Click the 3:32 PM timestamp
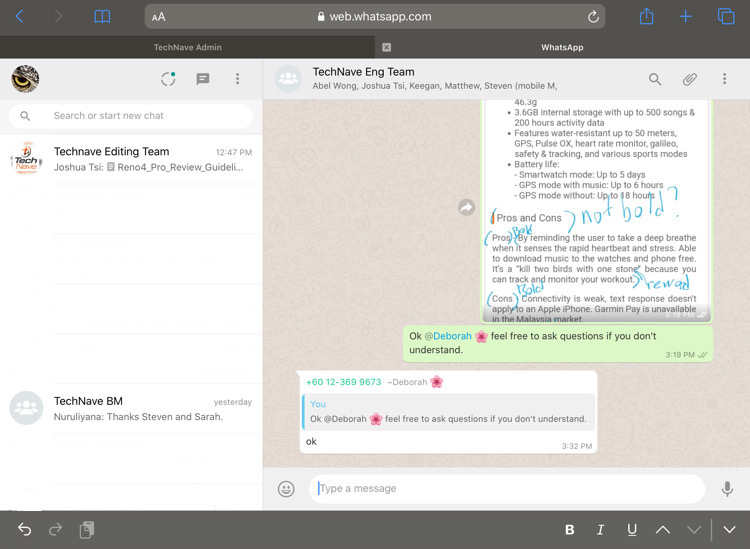Viewport: 750px width, 549px height. click(x=577, y=446)
